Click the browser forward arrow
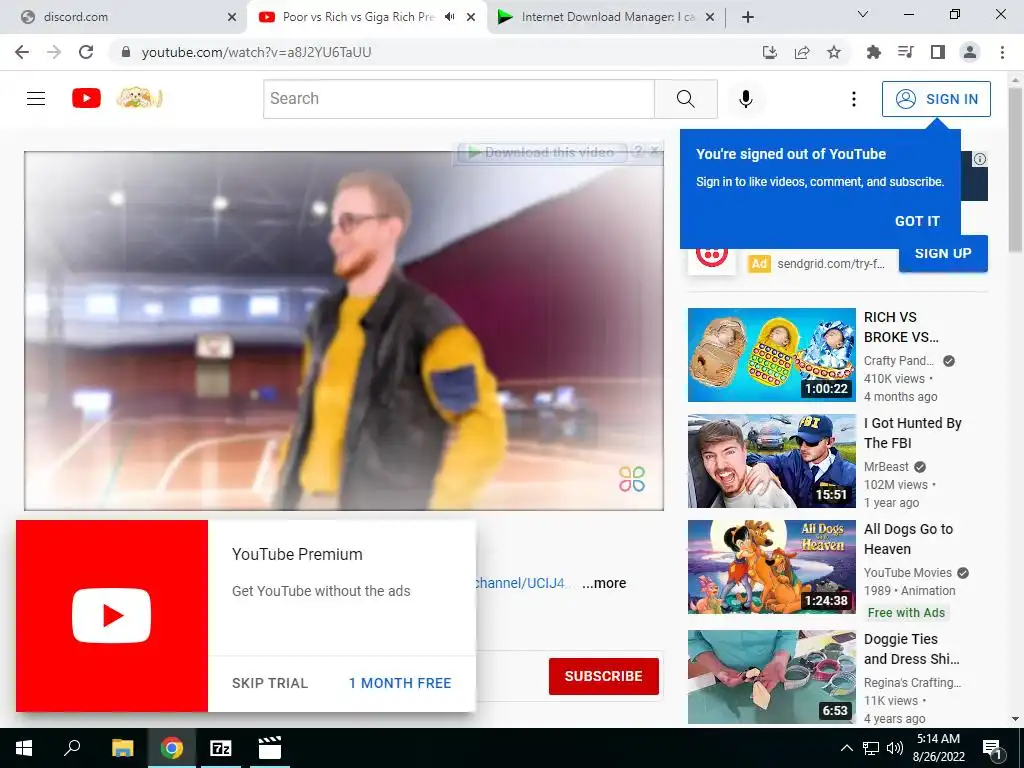Image resolution: width=1024 pixels, height=768 pixels. [x=54, y=52]
